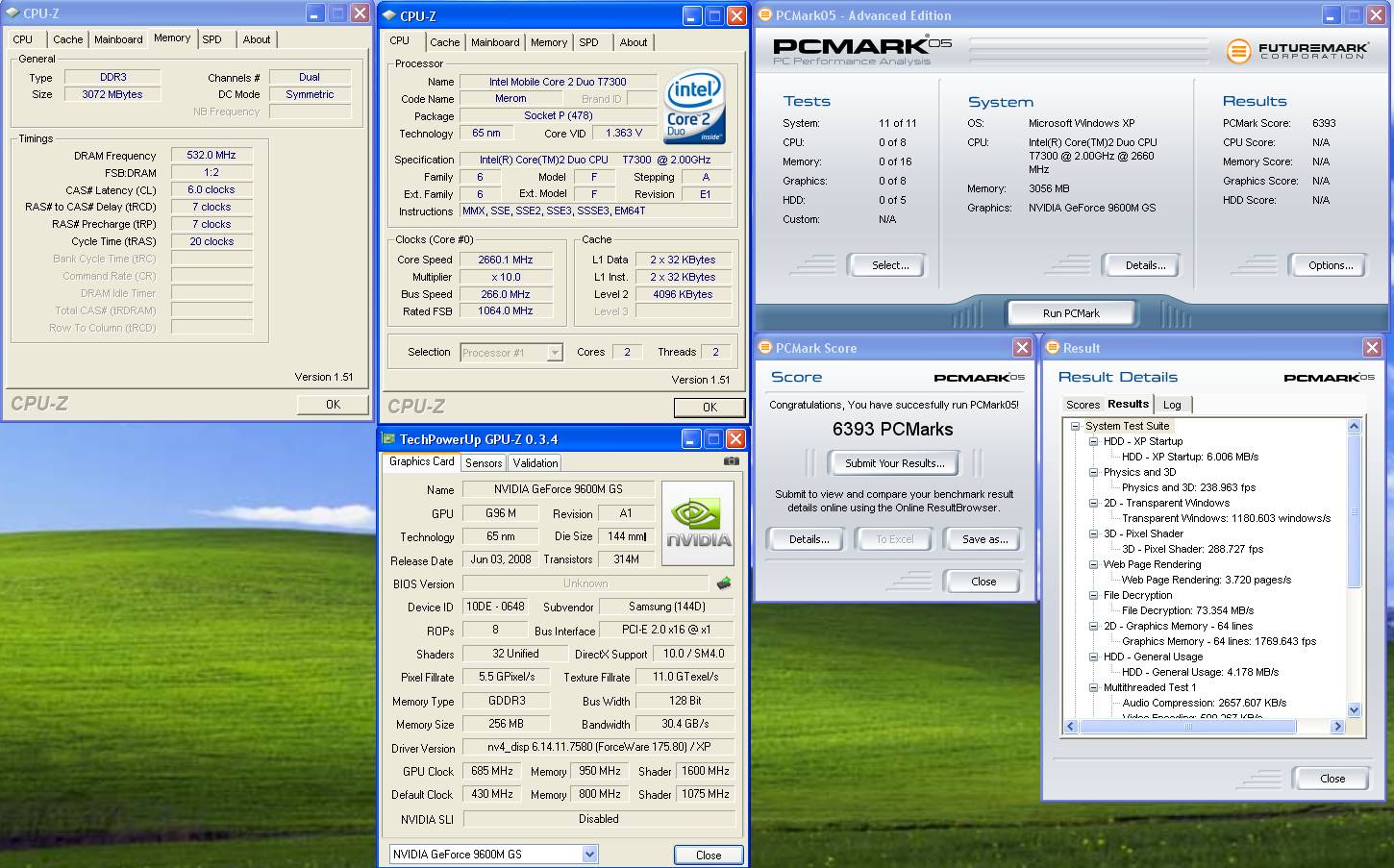This screenshot has height=868, width=1394.
Task: Click the NVIDIA logo in GPU-Z
Action: pos(698,523)
